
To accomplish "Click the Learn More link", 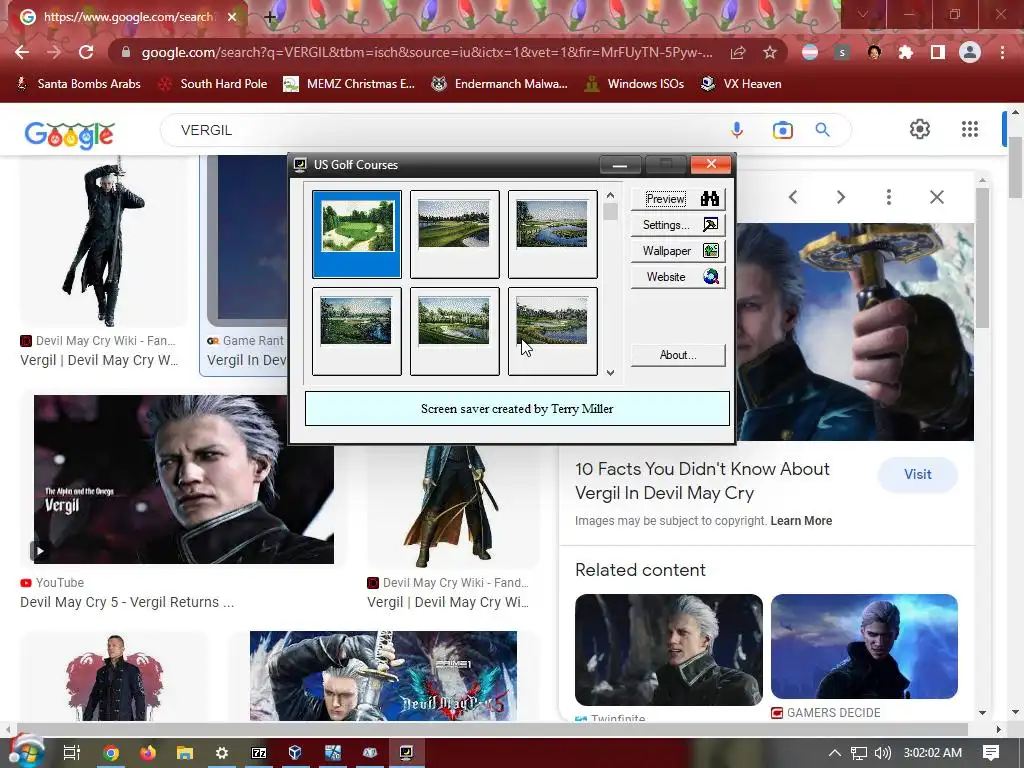I will coord(801,520).
